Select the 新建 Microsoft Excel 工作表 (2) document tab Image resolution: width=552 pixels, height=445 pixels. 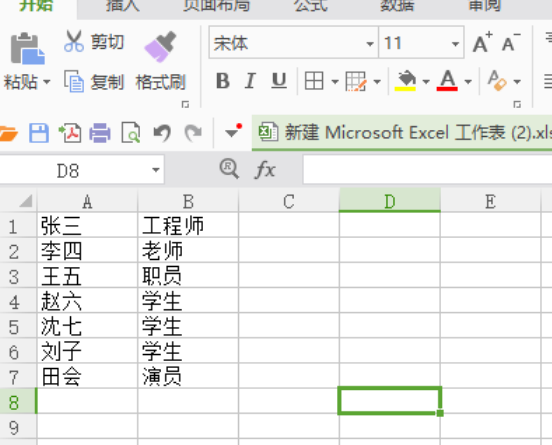coord(402,133)
